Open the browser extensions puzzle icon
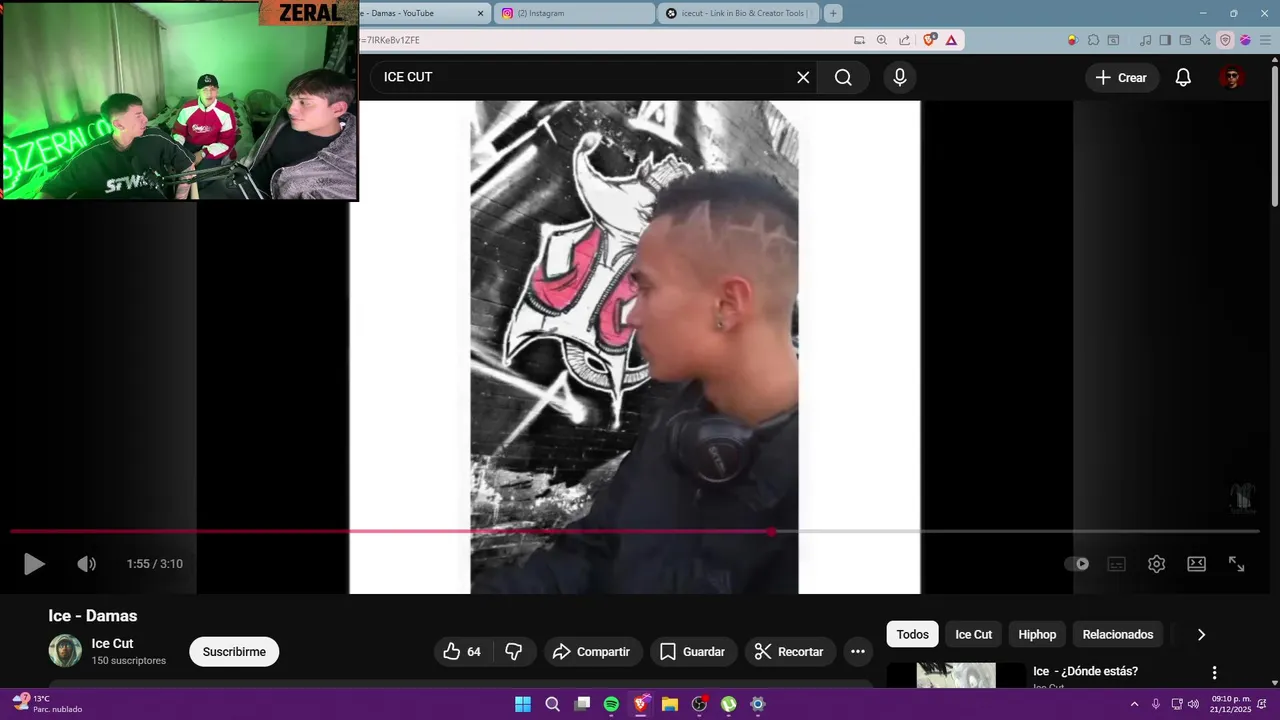 click(1093, 40)
